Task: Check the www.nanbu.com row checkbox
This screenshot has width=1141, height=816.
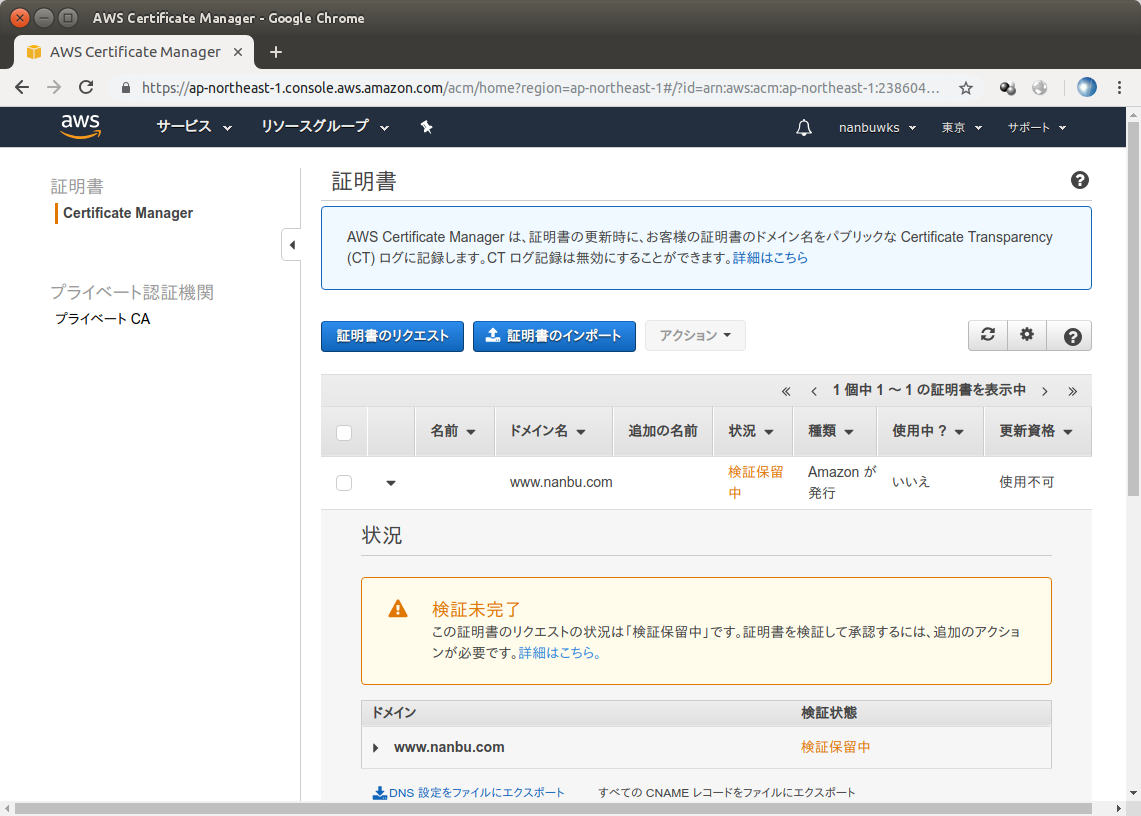Action: (x=344, y=482)
